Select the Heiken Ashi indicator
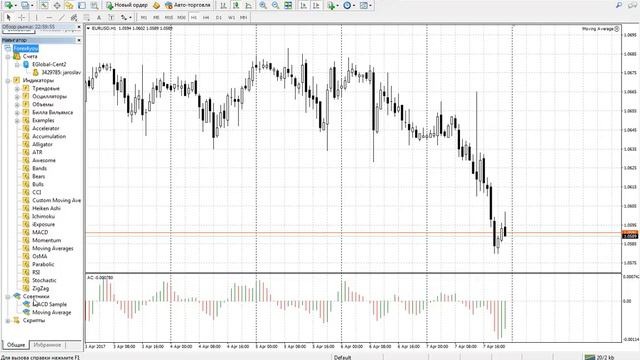This screenshot has width=640, height=360. pyautogui.click(x=46, y=209)
